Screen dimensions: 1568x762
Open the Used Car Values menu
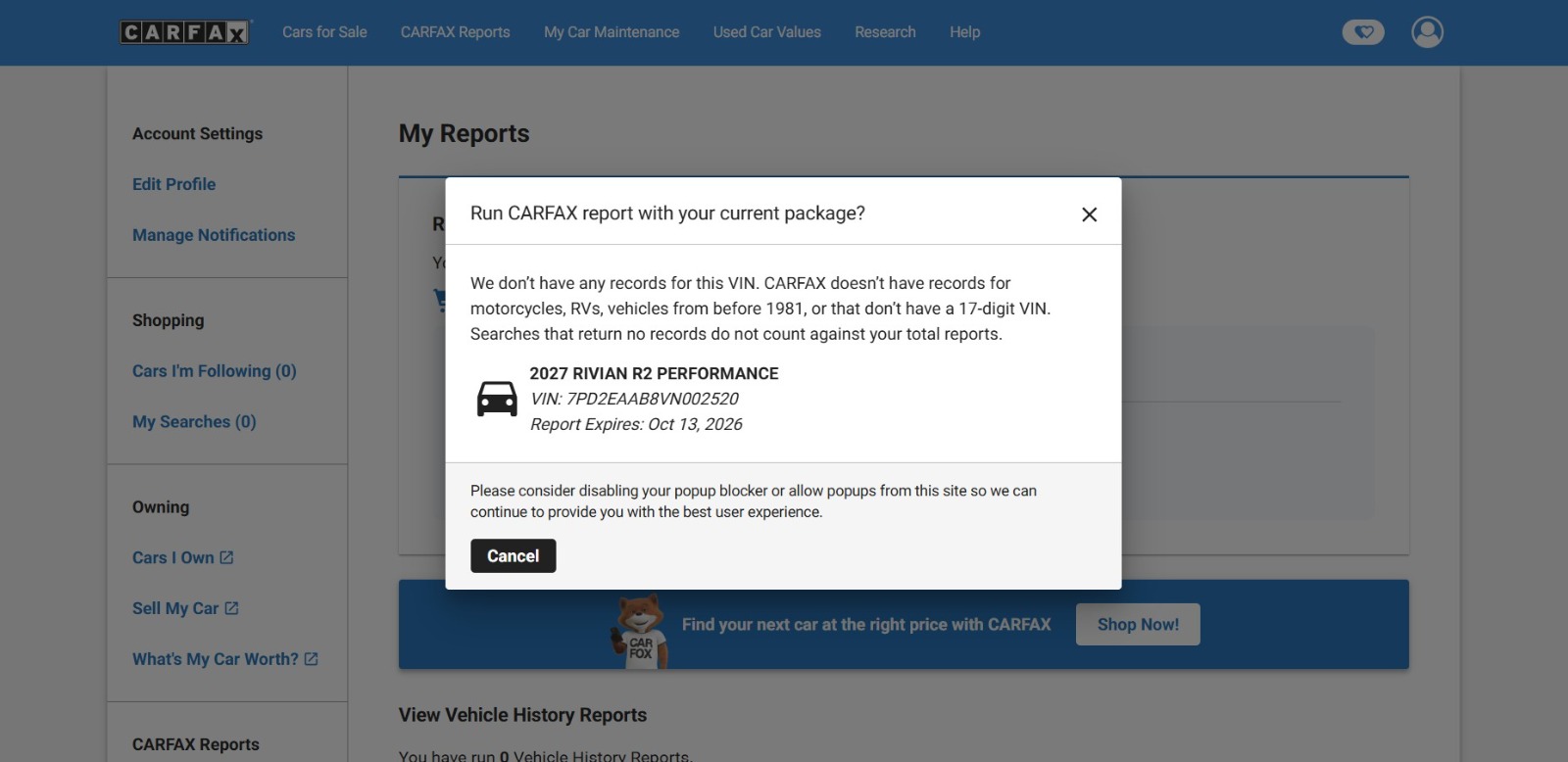(x=767, y=32)
